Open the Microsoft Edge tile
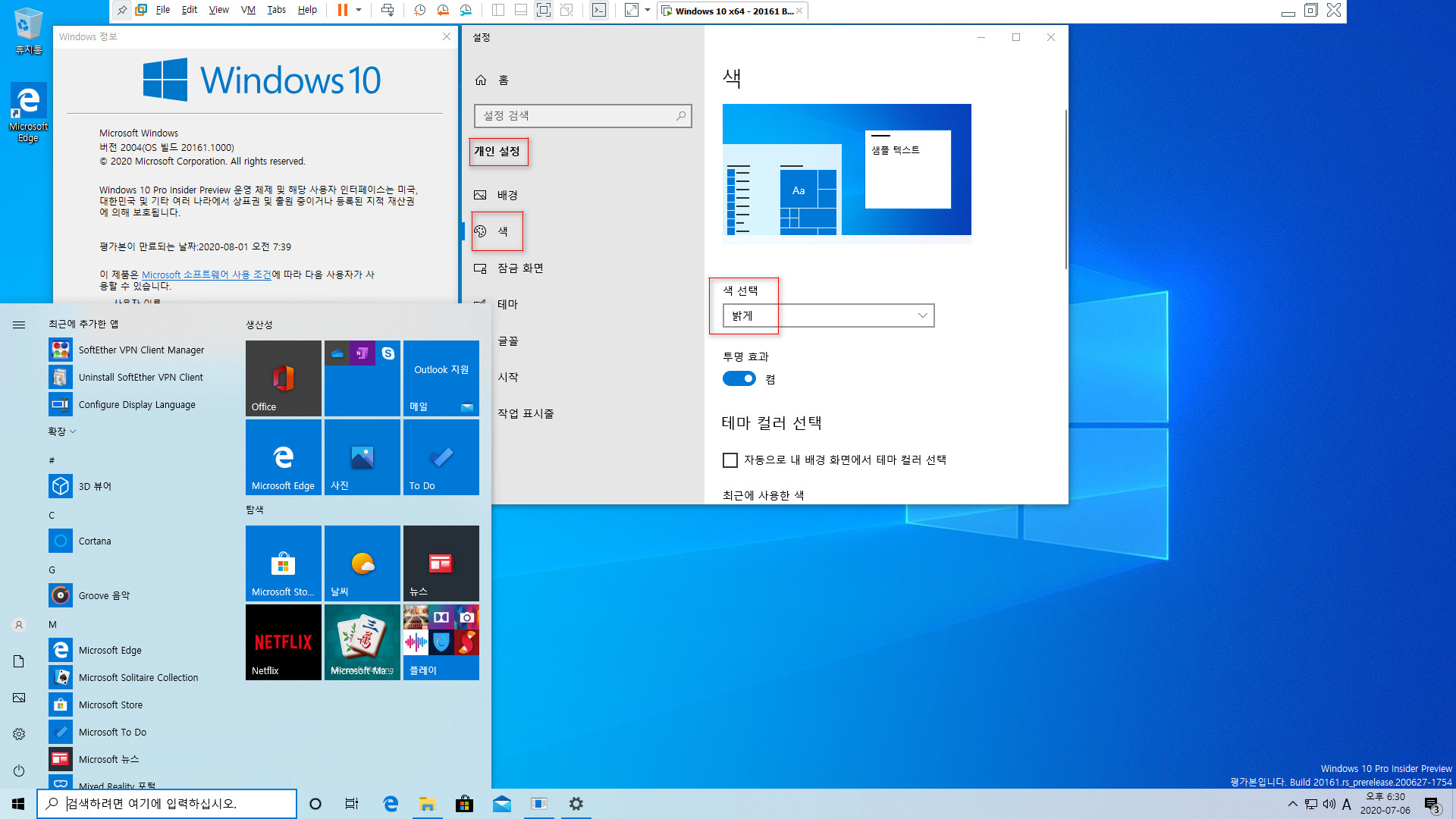The height and width of the screenshot is (819, 1456). tap(284, 457)
